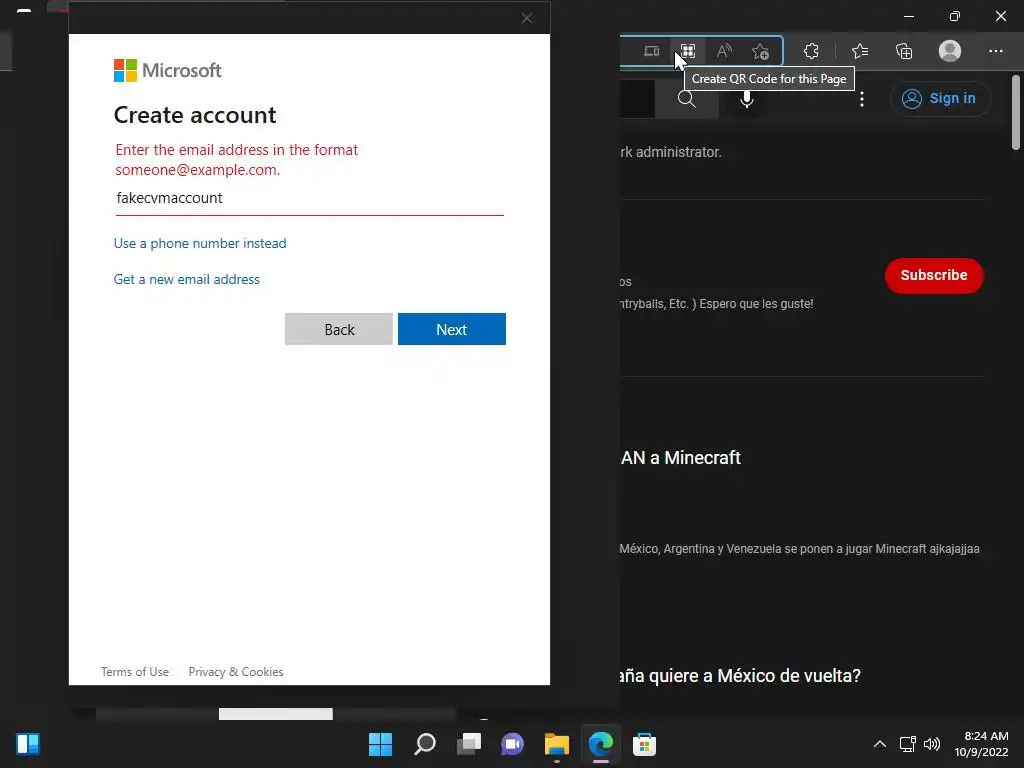Open Edge Settings and more menu
Image resolution: width=1024 pixels, height=768 pixels.
(x=995, y=51)
